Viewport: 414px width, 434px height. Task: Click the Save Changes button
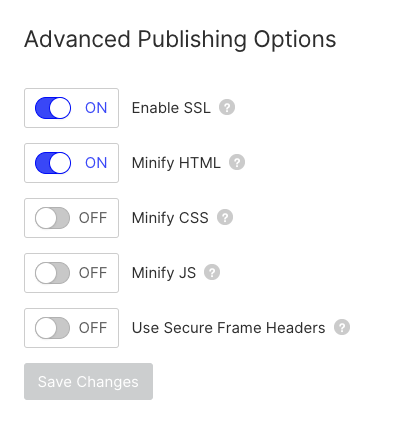click(x=88, y=381)
